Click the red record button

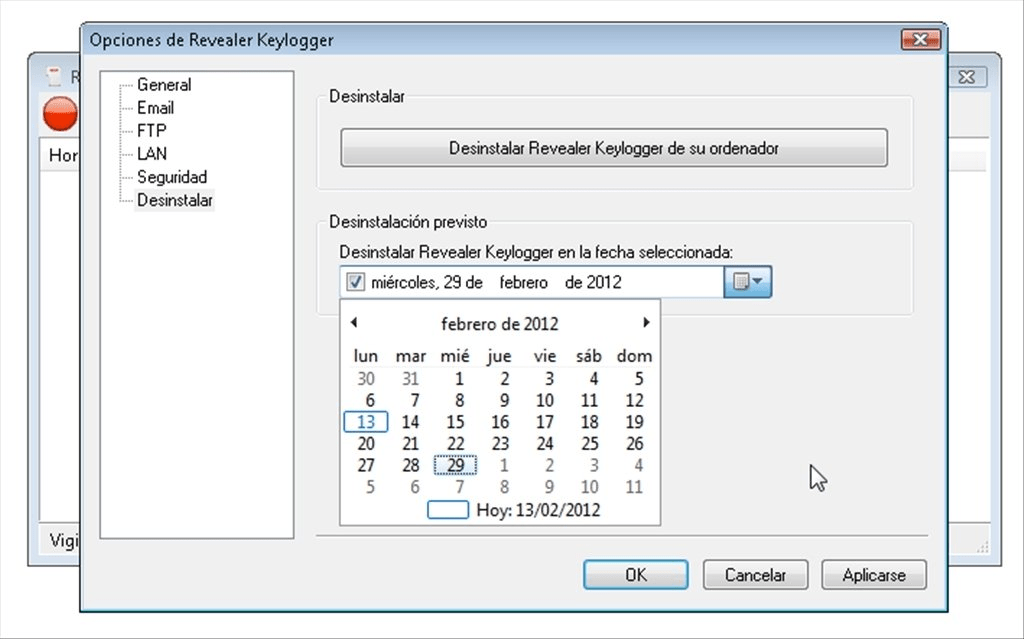tap(60, 114)
